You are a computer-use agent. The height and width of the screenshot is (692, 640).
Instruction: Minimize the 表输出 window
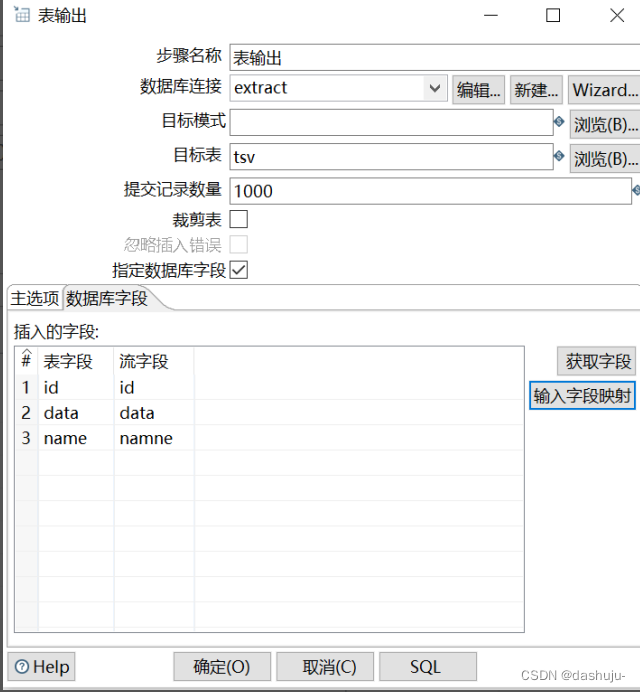click(x=490, y=15)
